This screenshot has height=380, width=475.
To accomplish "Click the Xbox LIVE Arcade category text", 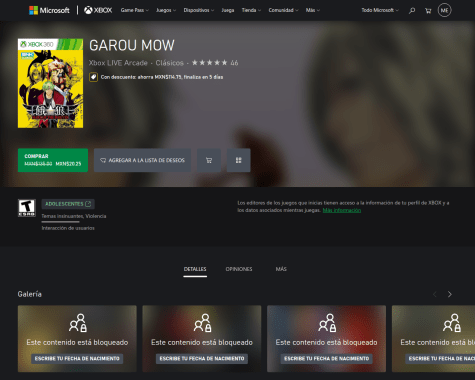I will 118,63.
